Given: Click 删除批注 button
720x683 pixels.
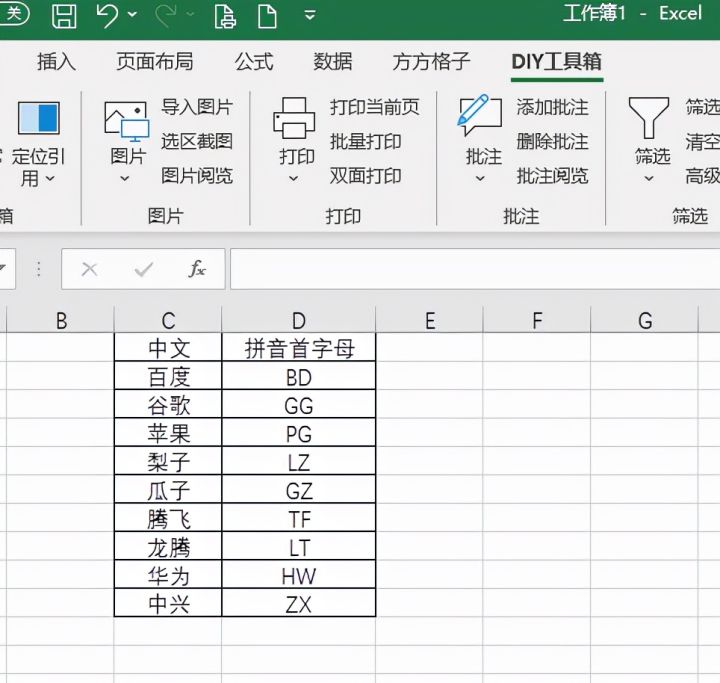Looking at the screenshot, I should pos(552,141).
